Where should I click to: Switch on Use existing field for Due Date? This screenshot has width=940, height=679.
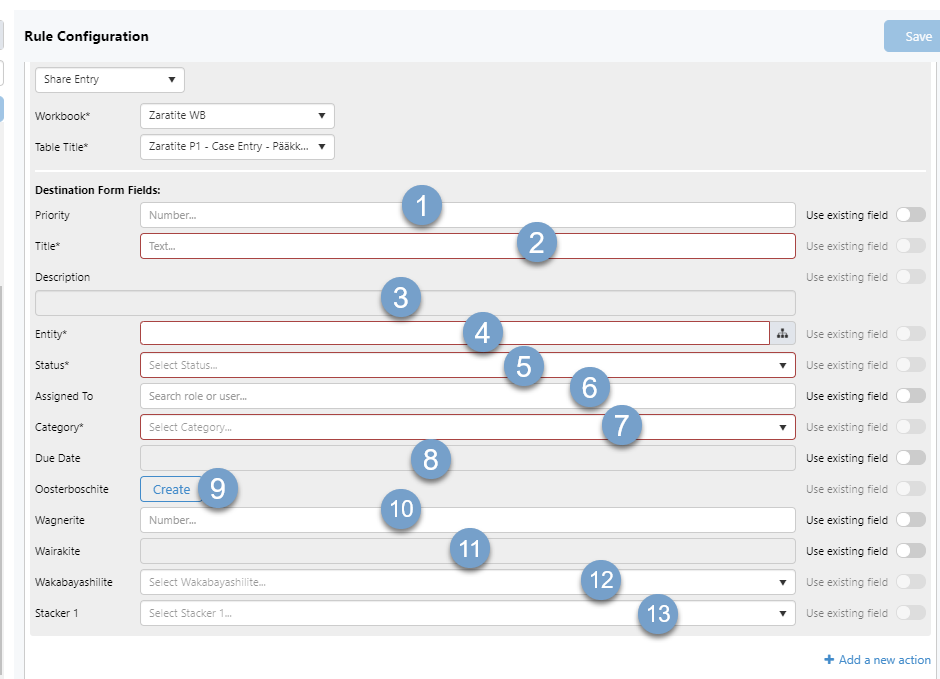point(910,458)
